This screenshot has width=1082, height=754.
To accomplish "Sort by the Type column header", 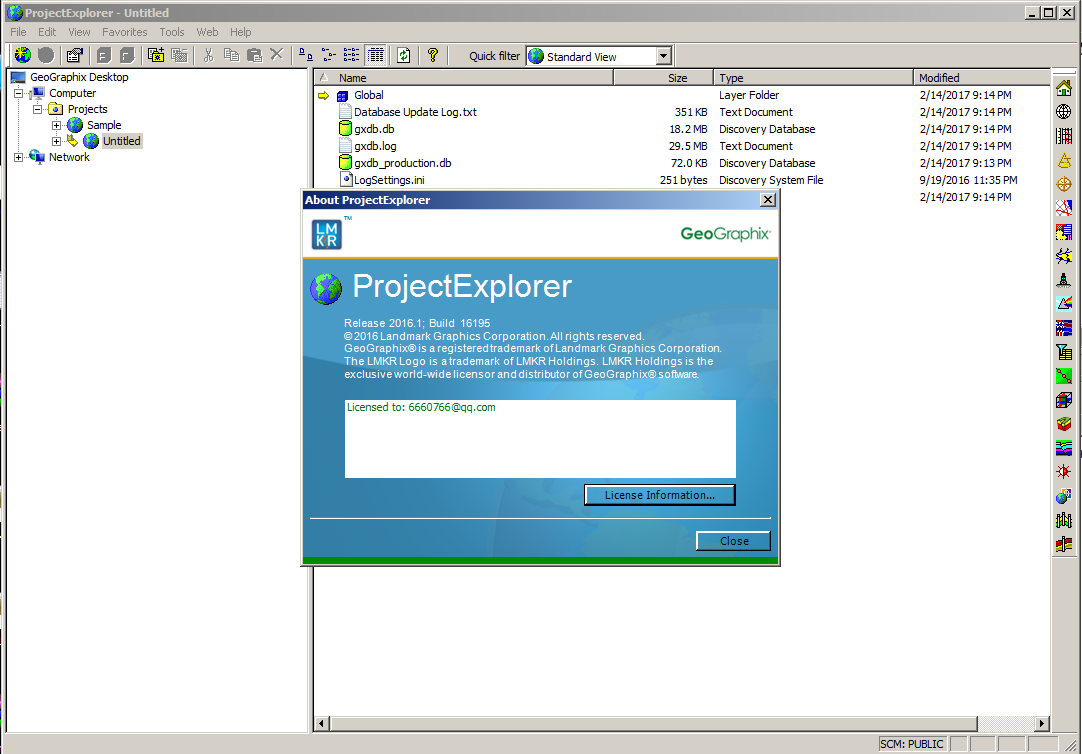I will pyautogui.click(x=813, y=78).
